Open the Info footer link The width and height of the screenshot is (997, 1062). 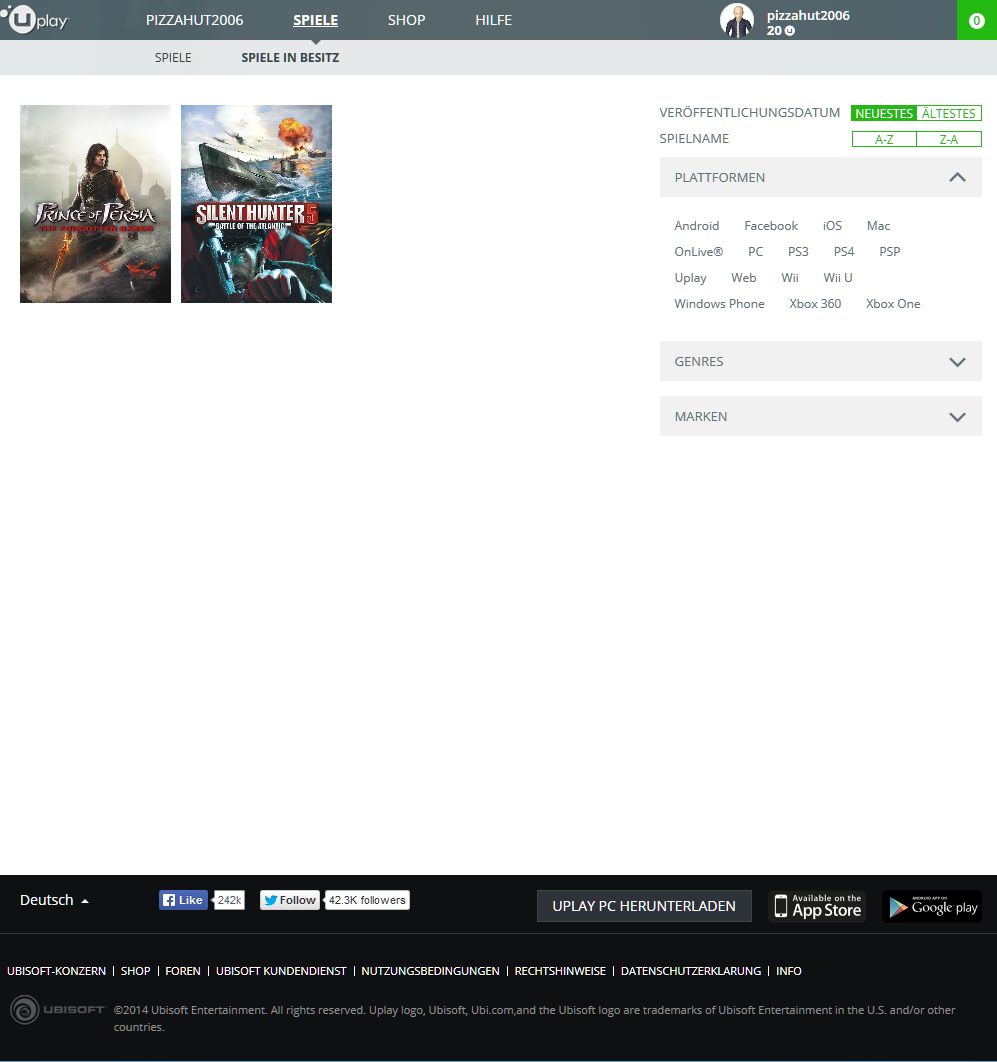(788, 971)
